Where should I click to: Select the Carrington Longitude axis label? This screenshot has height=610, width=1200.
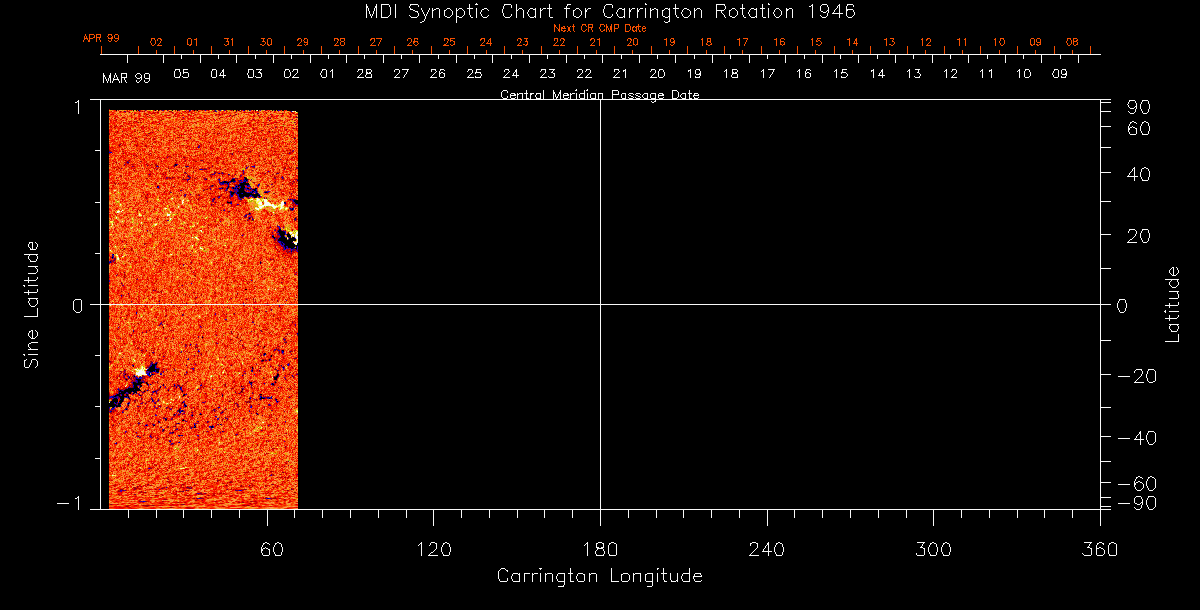599,576
